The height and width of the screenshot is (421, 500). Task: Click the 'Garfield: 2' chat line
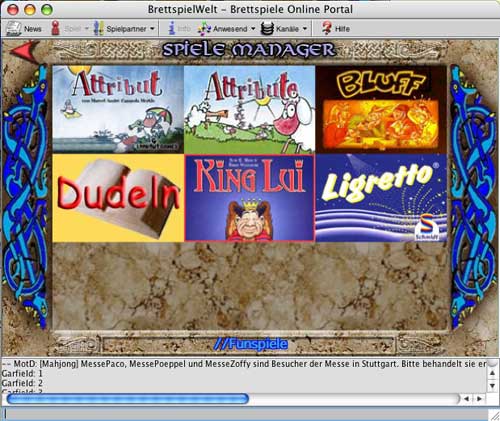22,383
